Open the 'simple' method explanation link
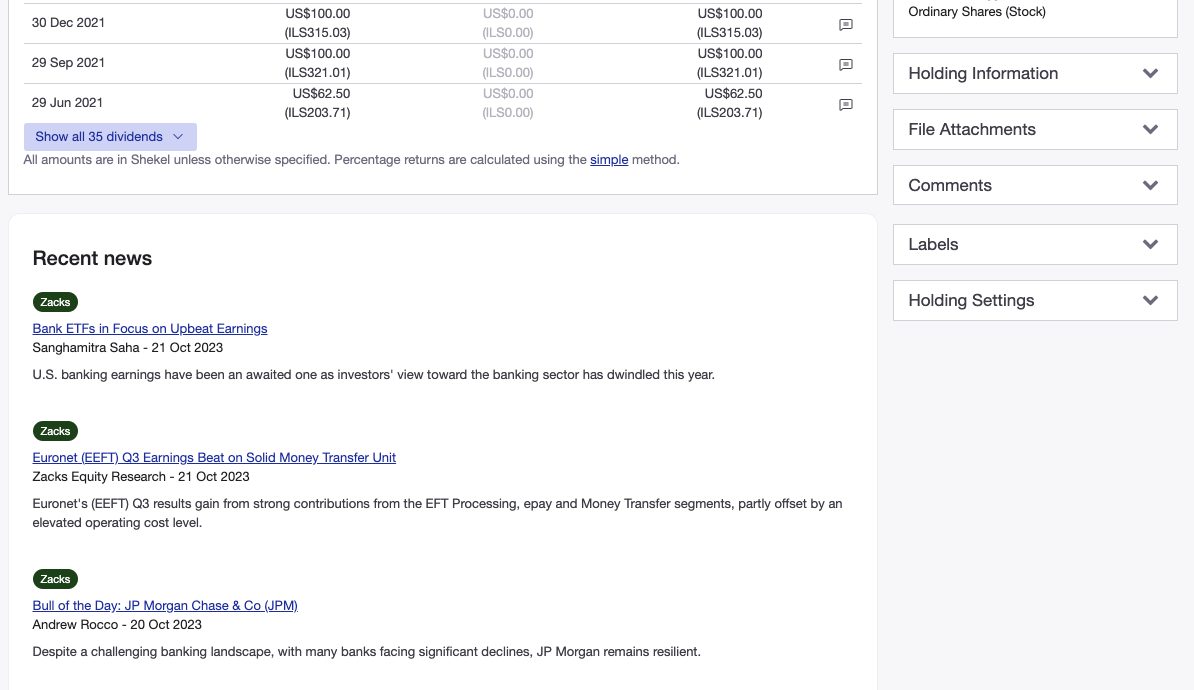This screenshot has height=690, width=1194. (x=609, y=159)
